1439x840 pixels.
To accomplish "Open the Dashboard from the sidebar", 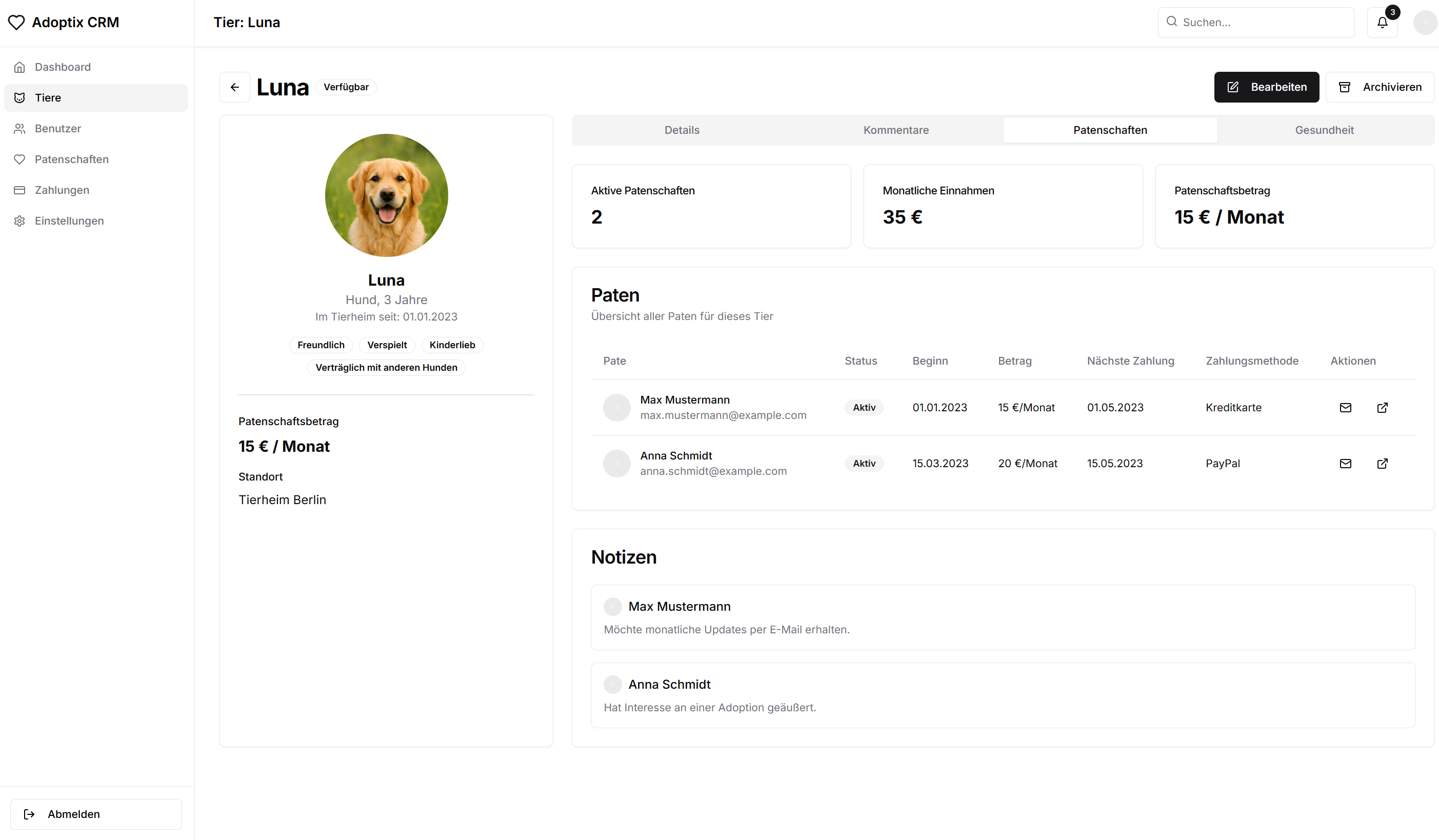I will tap(20, 67).
